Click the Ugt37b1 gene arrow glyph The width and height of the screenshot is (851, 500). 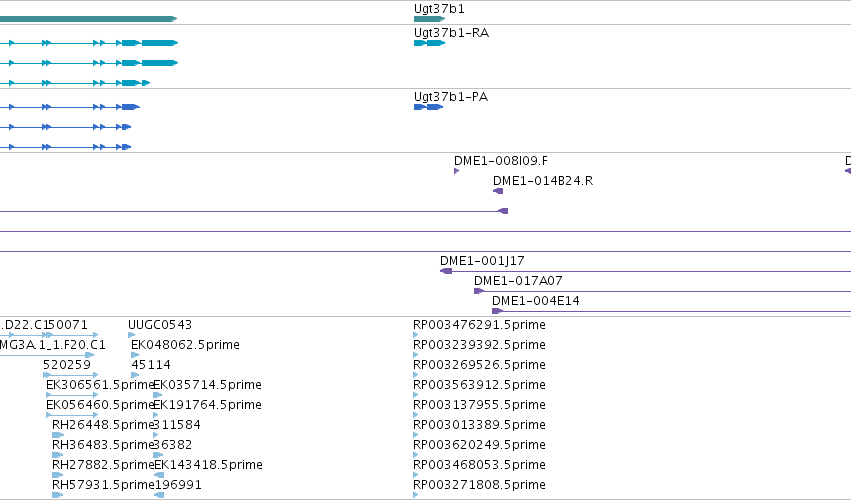click(429, 19)
